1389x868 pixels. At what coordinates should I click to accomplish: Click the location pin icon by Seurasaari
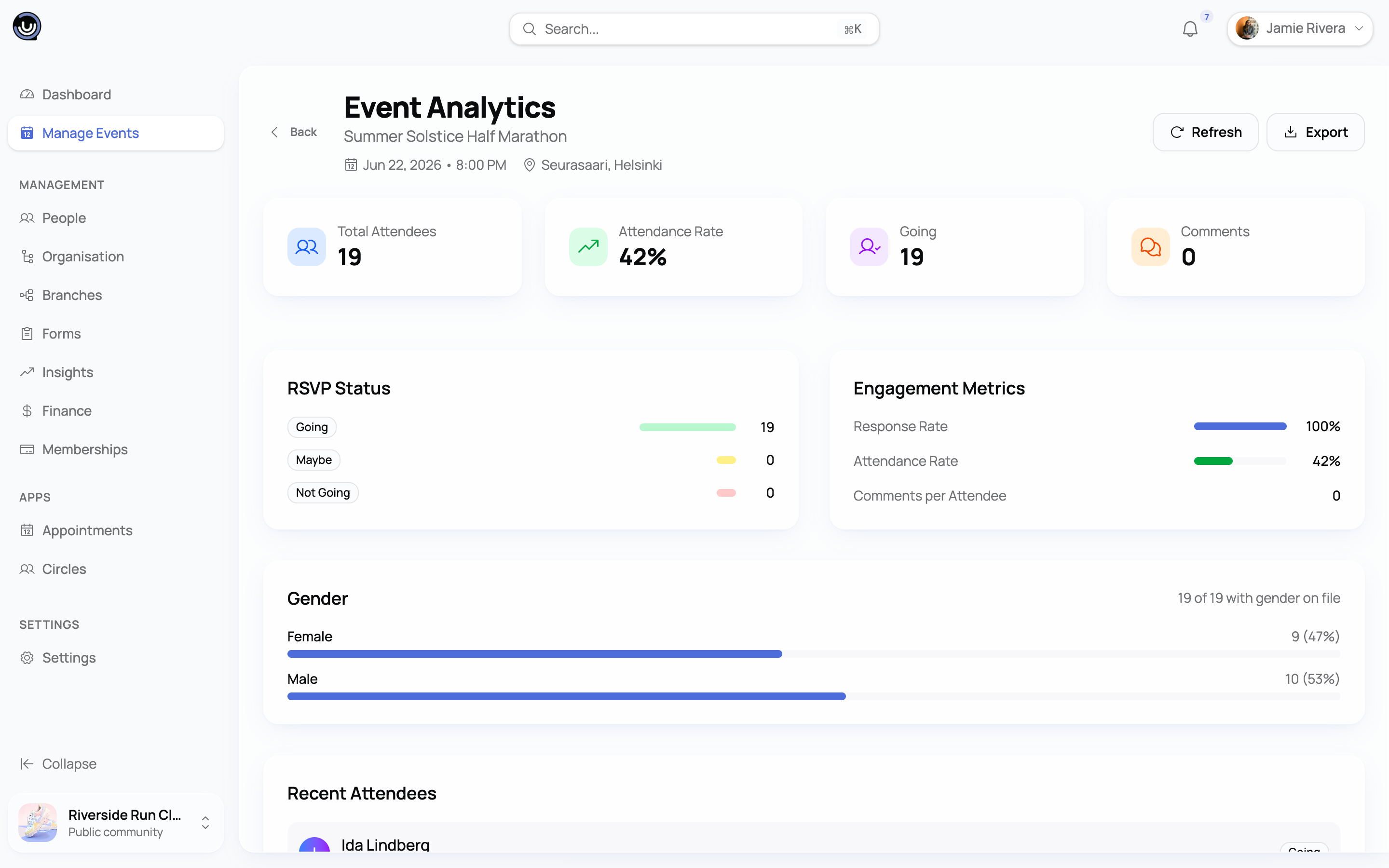[x=529, y=165]
